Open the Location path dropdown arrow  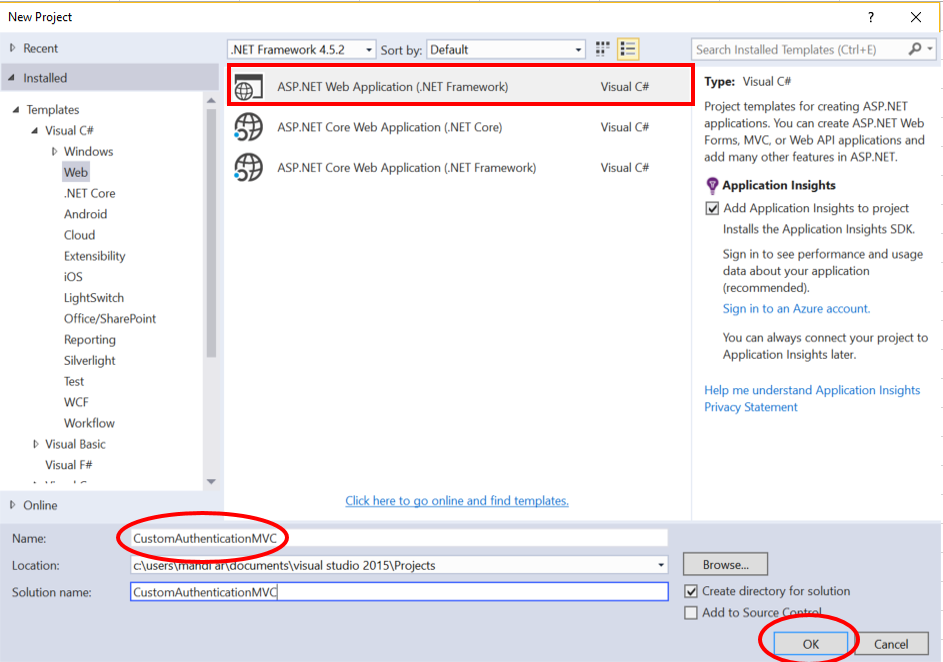point(661,565)
